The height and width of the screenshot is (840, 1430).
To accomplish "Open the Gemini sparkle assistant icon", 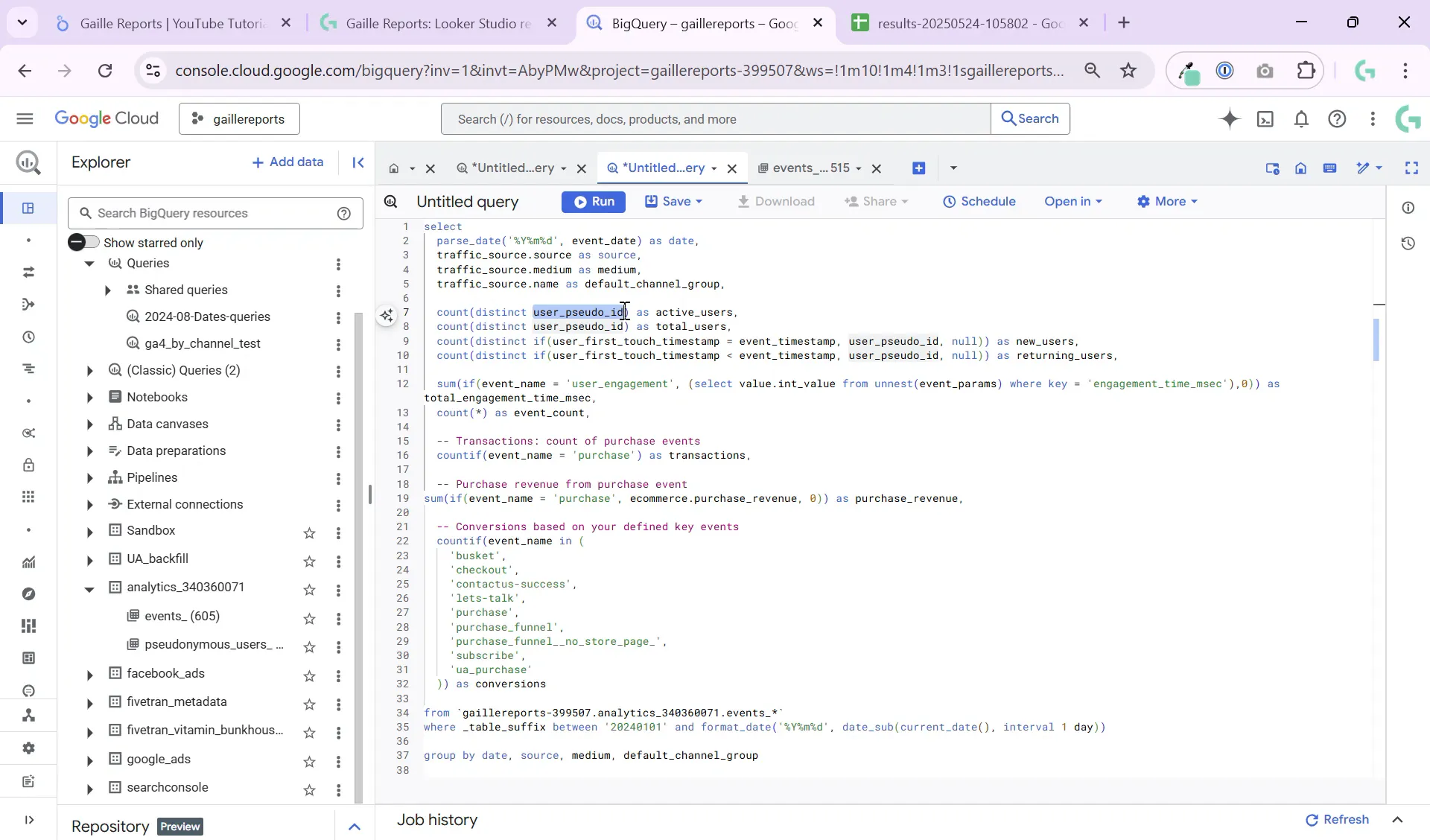I will [x=1230, y=119].
